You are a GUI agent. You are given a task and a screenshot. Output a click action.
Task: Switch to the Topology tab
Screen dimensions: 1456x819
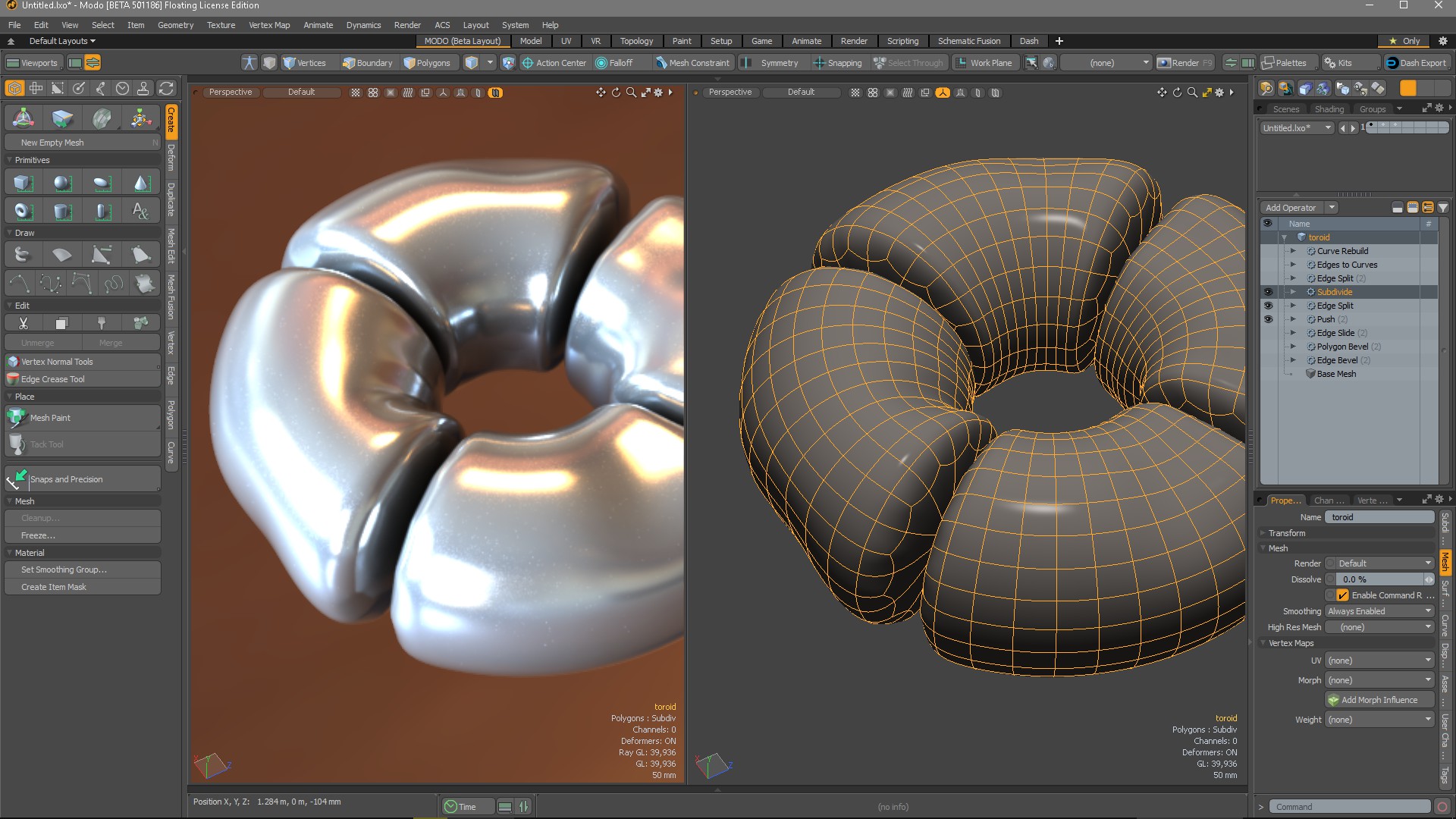(x=636, y=41)
